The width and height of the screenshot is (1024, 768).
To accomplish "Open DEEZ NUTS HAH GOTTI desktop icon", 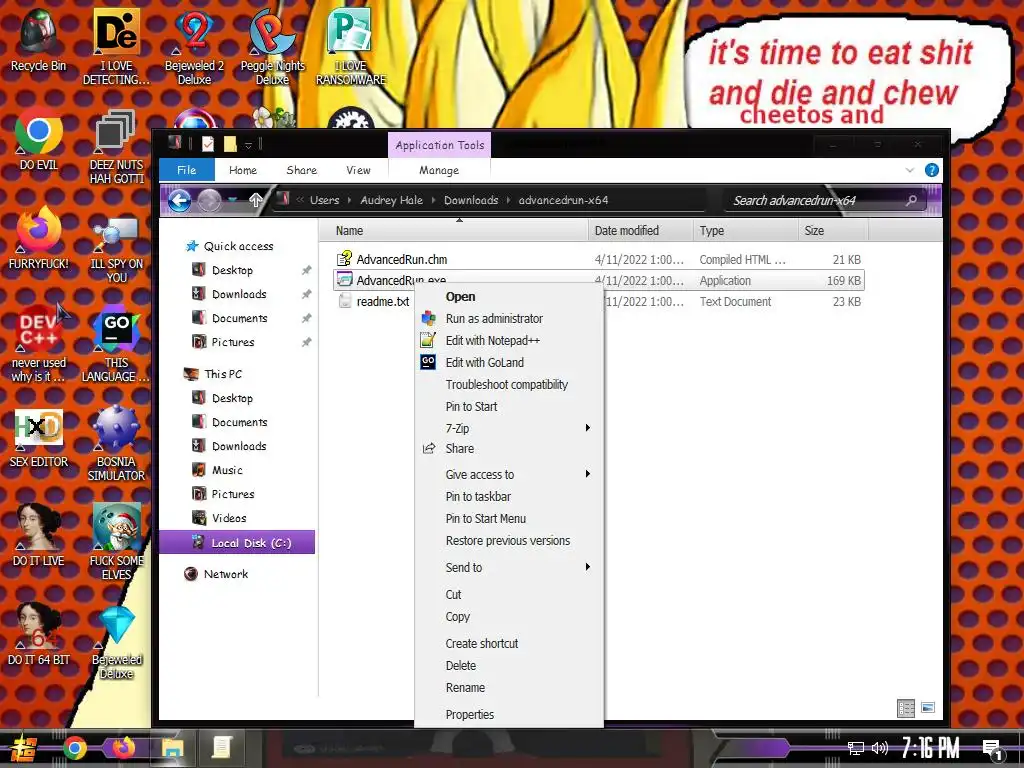I will click(x=116, y=146).
